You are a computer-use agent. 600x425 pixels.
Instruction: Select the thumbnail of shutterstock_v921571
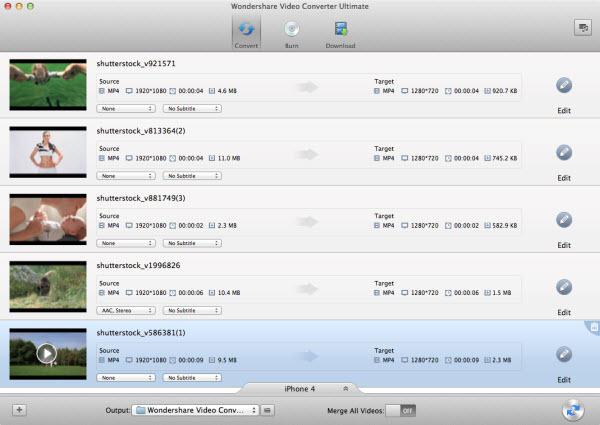coord(48,85)
